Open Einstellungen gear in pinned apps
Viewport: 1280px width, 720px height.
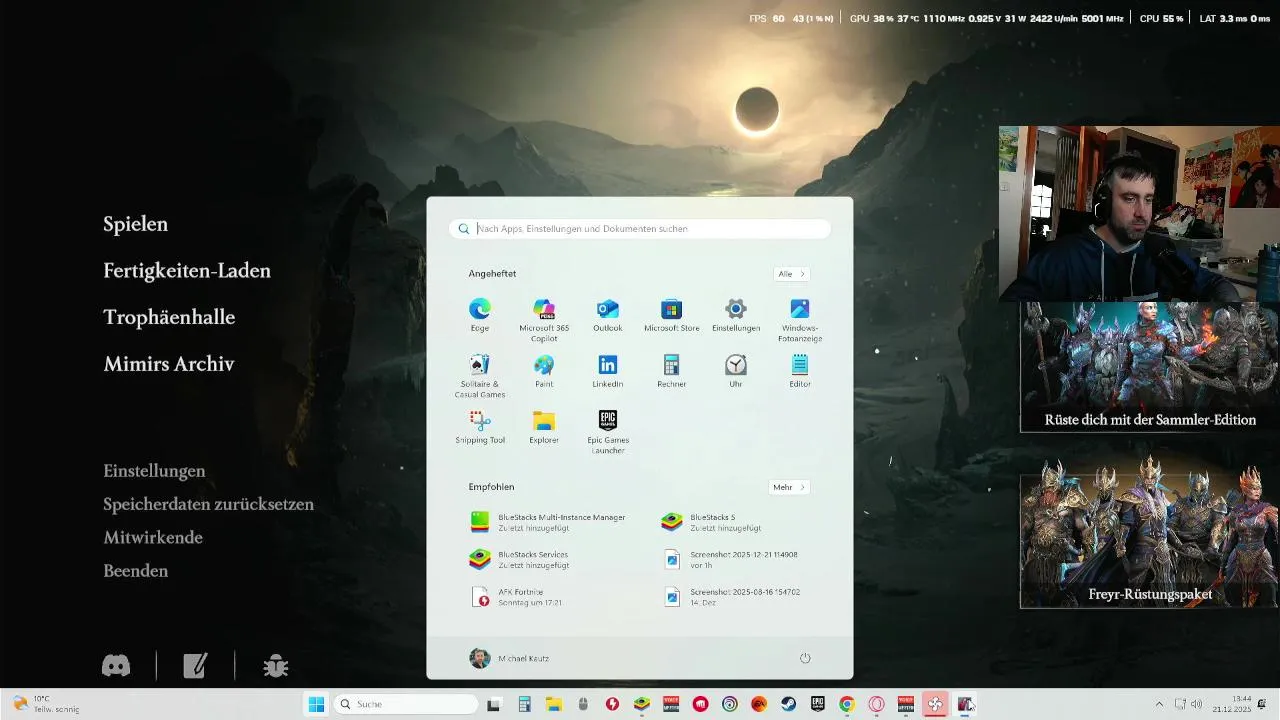(736, 315)
